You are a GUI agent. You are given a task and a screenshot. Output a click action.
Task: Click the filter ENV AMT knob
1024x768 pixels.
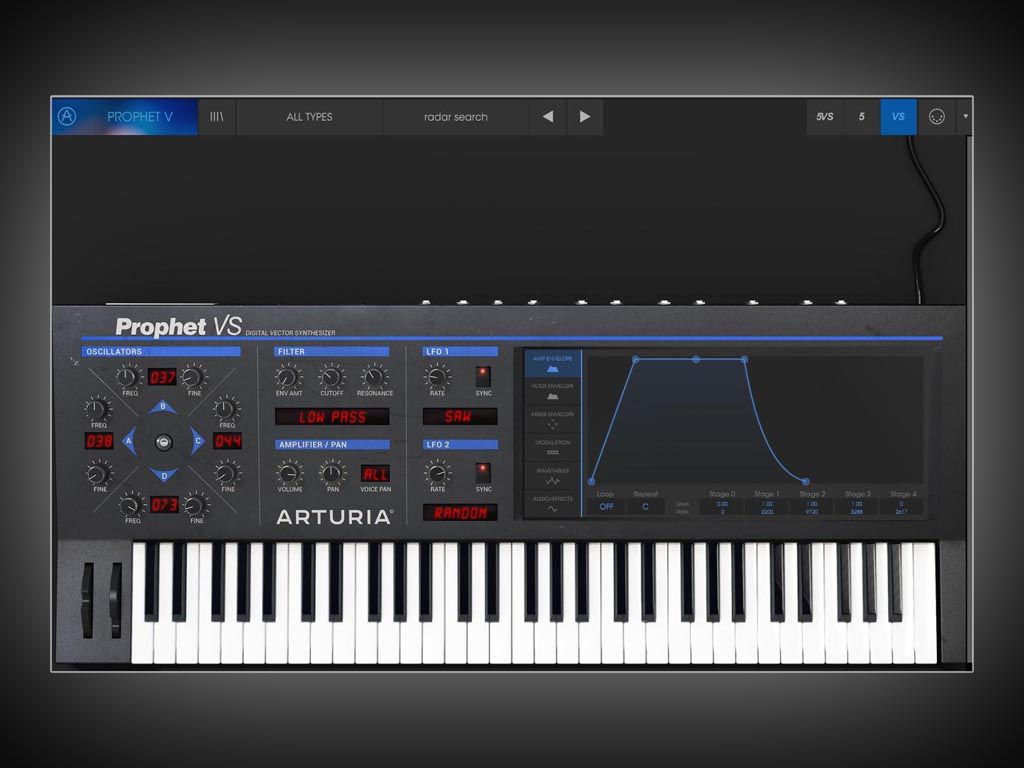pyautogui.click(x=287, y=377)
